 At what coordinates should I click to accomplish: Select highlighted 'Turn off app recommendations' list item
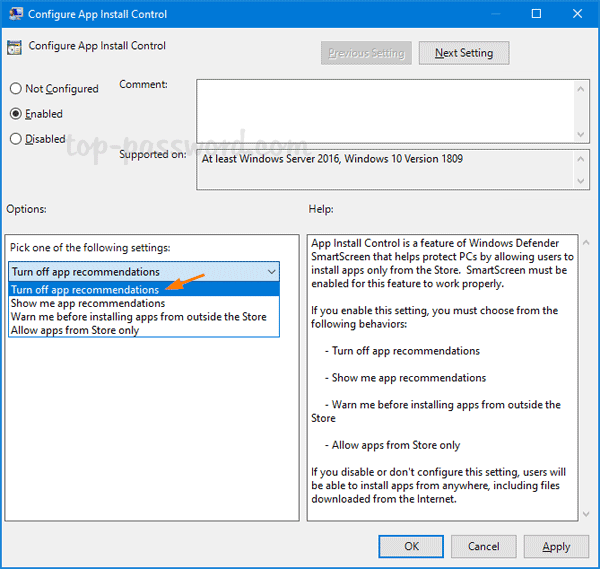[x=85, y=290]
